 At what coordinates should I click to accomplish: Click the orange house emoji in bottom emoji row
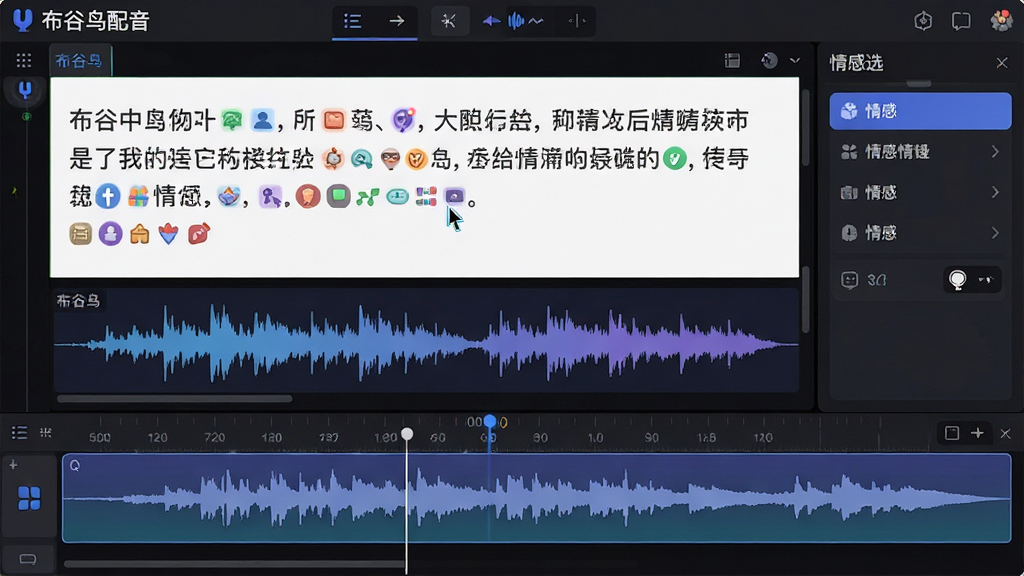coord(139,234)
